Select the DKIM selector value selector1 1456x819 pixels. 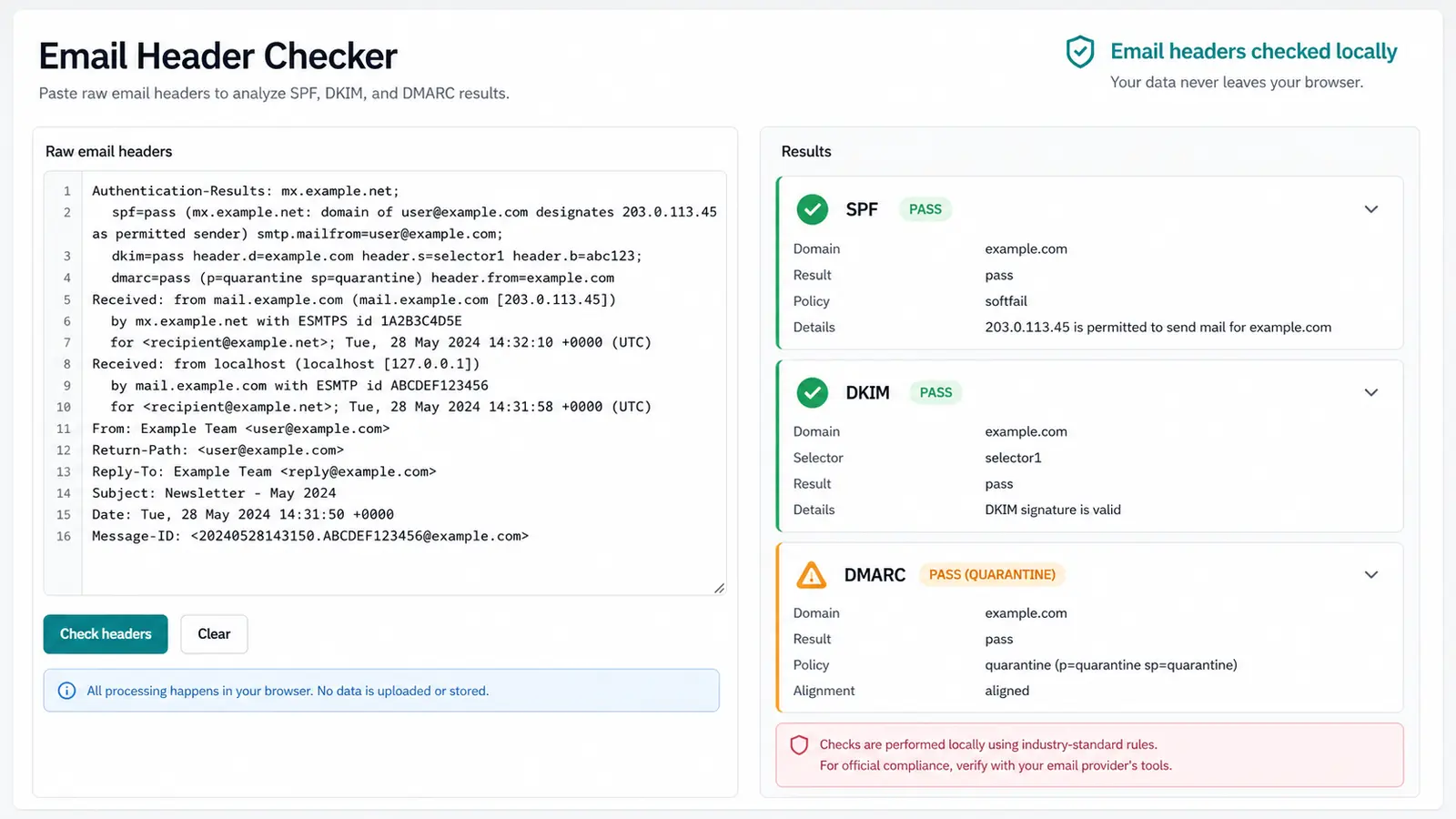[1013, 458]
